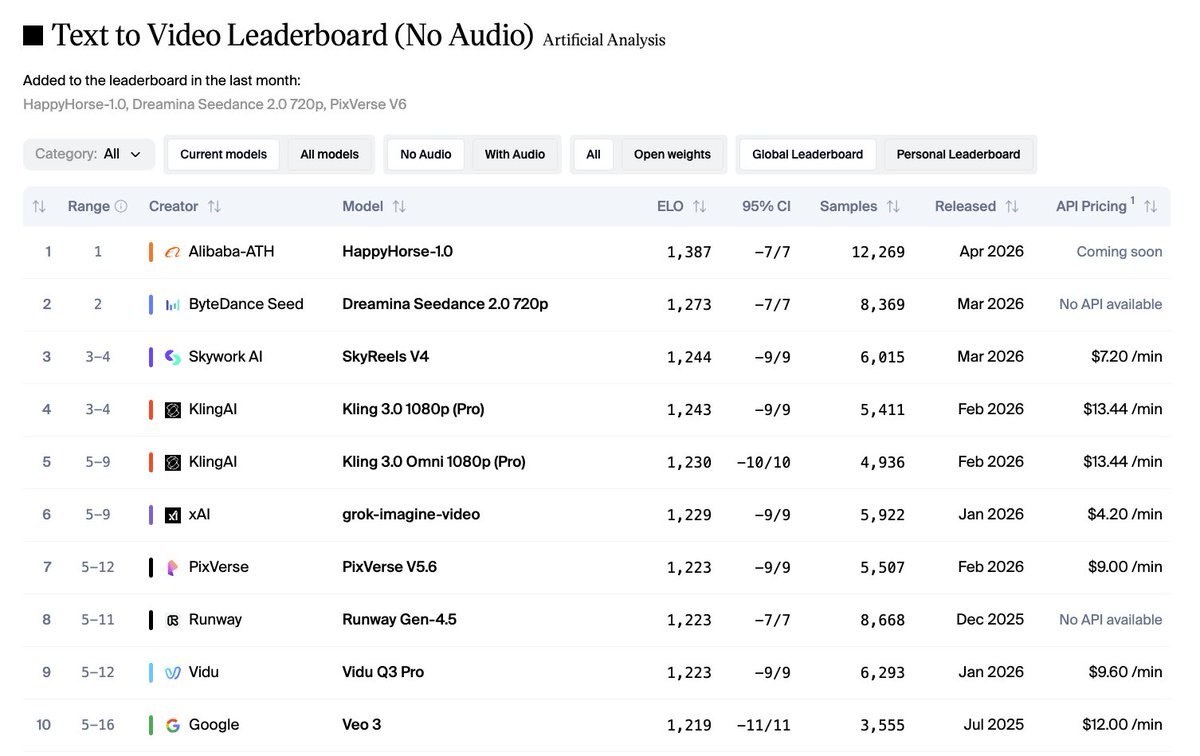Image resolution: width=1200 pixels, height=756 pixels.
Task: Click the Vidu logo icon
Action: [172, 671]
